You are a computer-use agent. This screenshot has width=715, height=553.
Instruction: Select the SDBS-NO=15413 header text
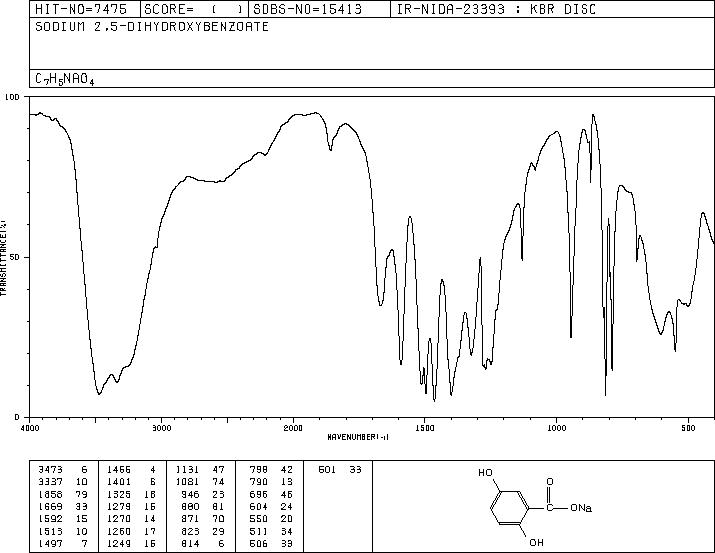pos(307,9)
